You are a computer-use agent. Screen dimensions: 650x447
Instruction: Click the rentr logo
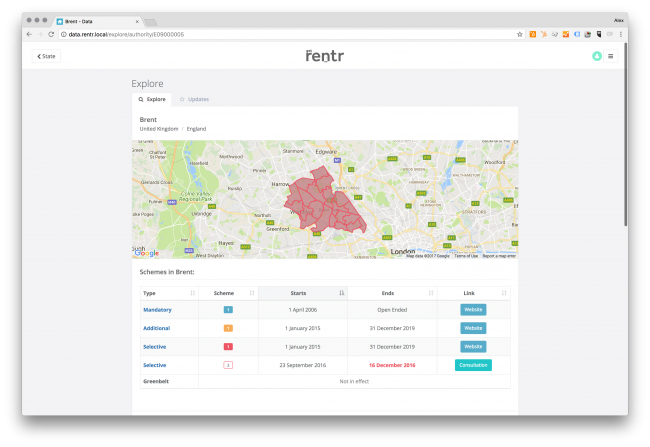325,56
